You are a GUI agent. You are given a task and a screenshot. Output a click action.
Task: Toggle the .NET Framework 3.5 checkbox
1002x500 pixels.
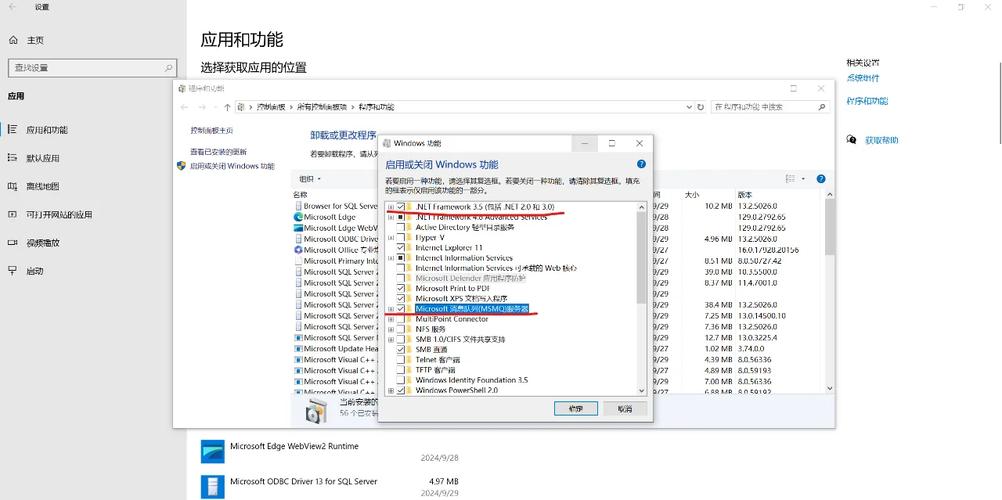(401, 207)
